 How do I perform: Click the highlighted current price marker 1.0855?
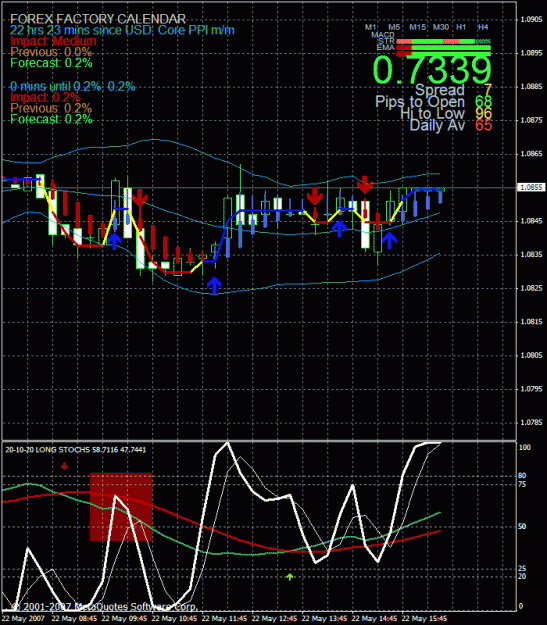(x=531, y=187)
